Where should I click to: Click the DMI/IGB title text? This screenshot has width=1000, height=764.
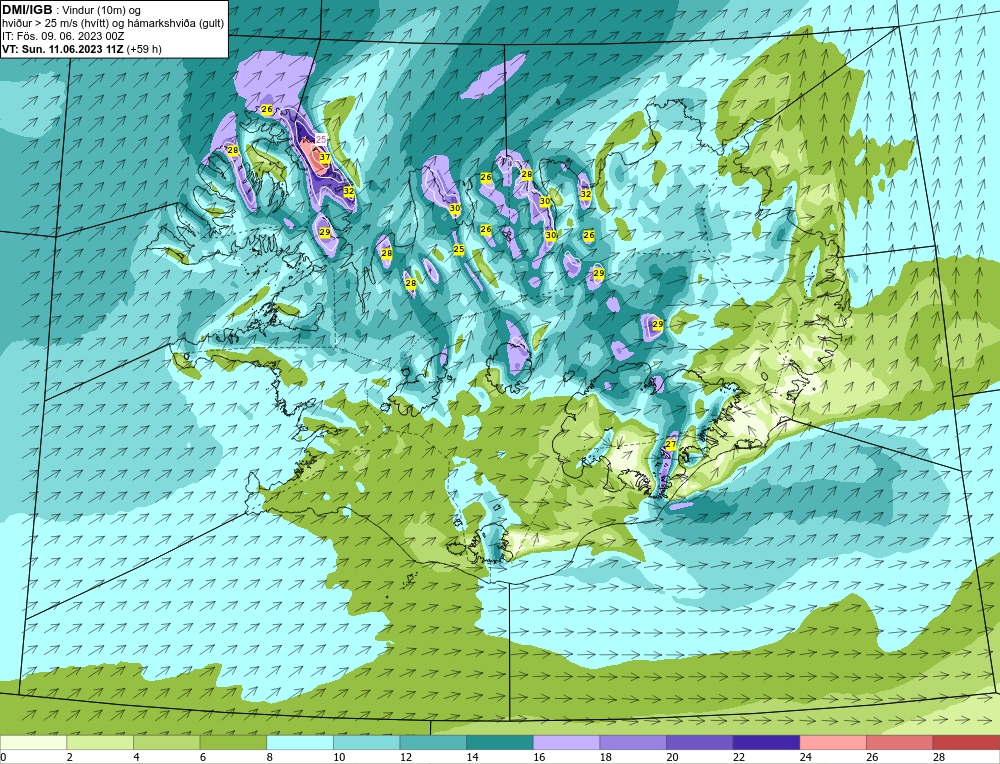(27, 9)
